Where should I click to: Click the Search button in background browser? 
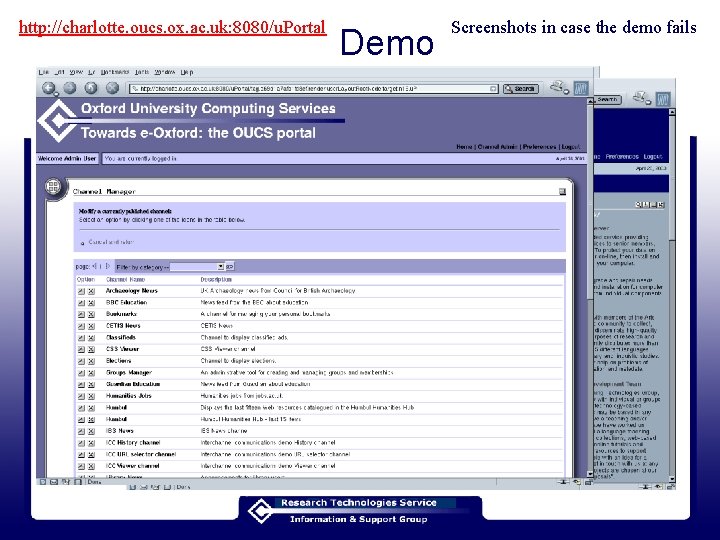coord(608,99)
